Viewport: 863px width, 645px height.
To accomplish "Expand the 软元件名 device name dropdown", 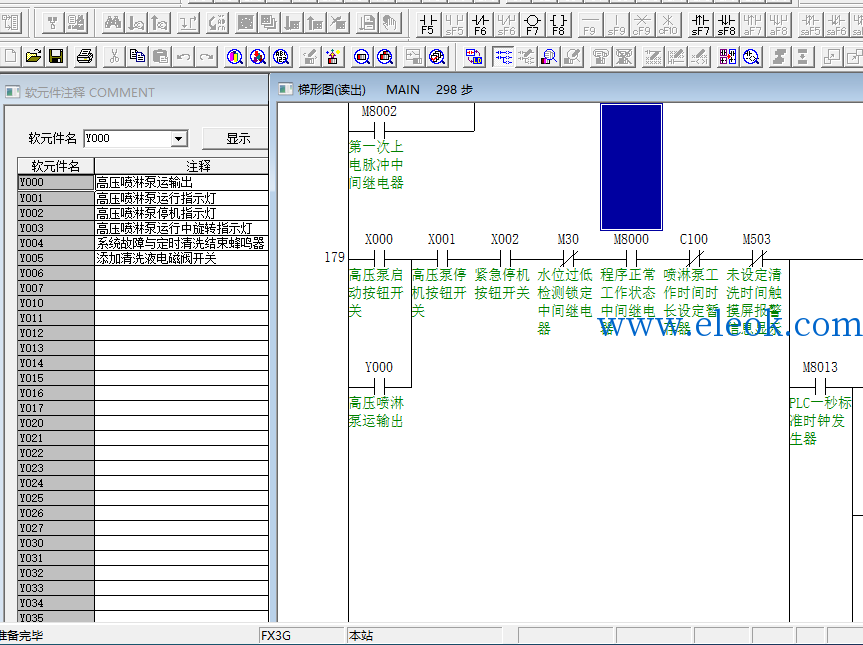I will click(x=178, y=139).
